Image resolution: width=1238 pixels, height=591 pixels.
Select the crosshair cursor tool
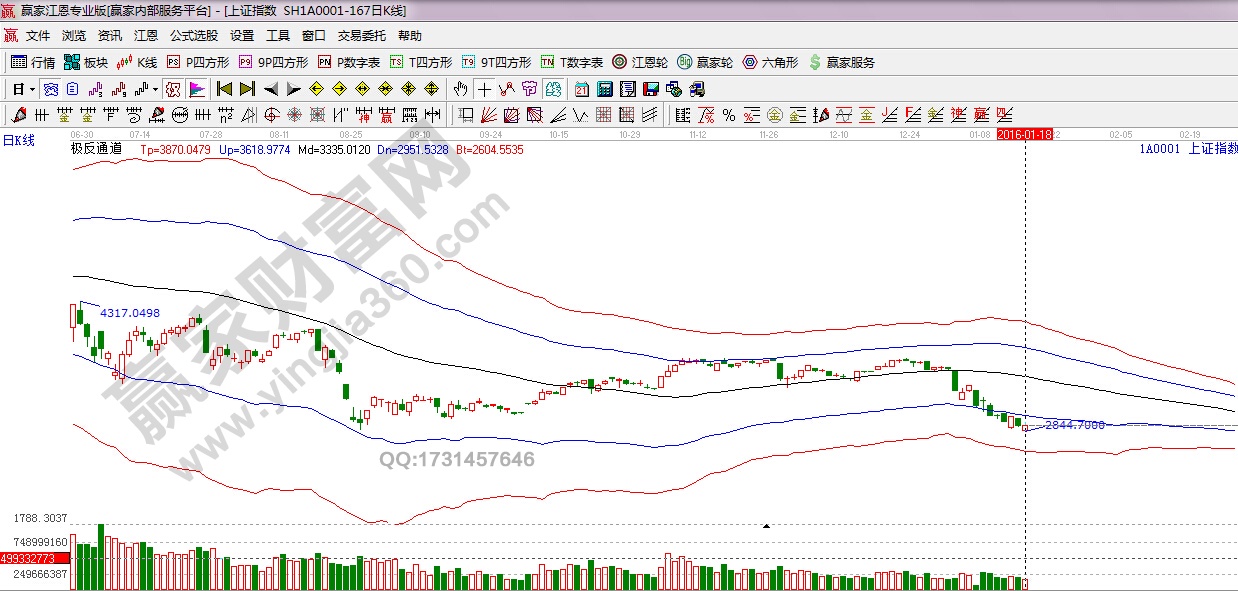click(485, 89)
